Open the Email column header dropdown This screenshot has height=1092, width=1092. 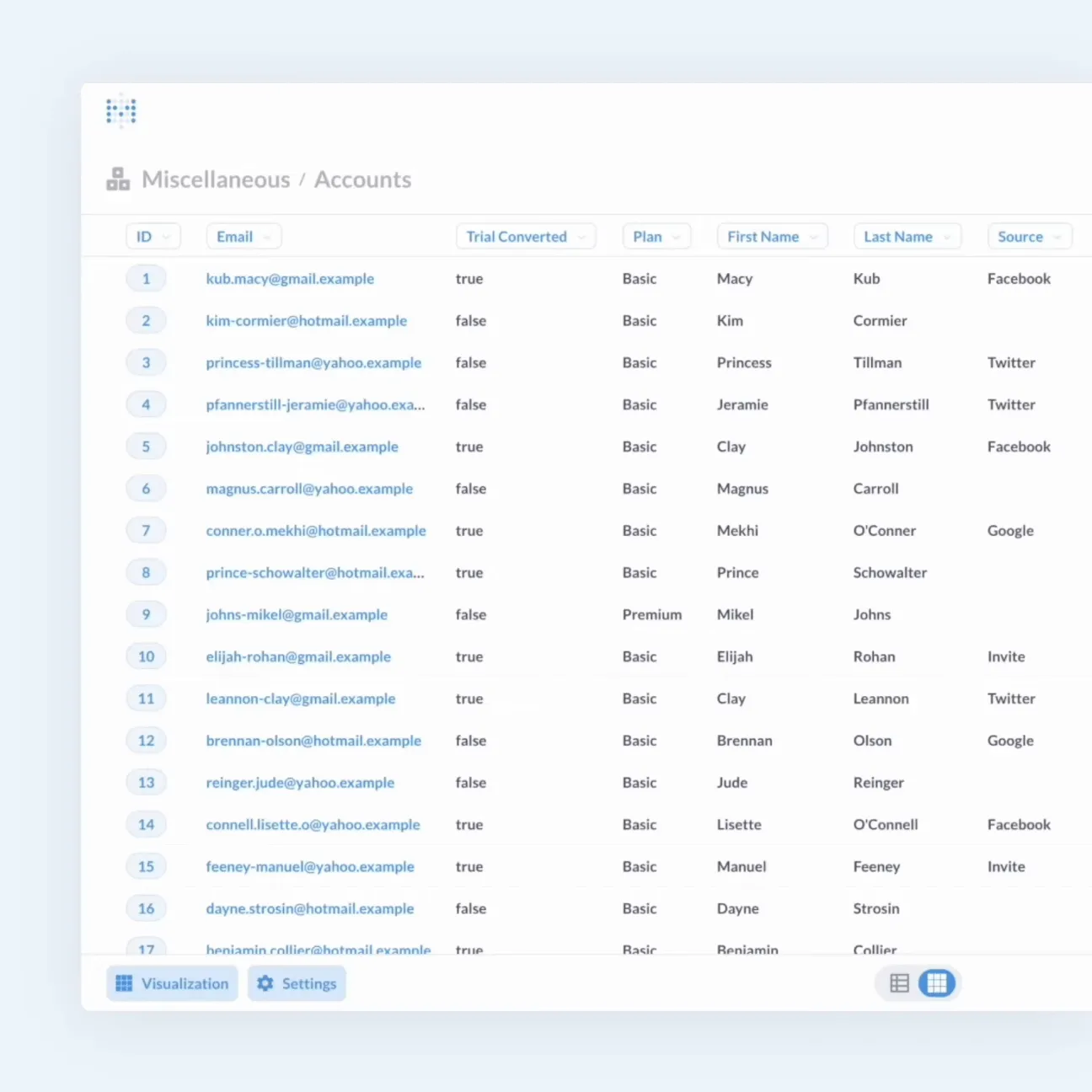pyautogui.click(x=244, y=237)
